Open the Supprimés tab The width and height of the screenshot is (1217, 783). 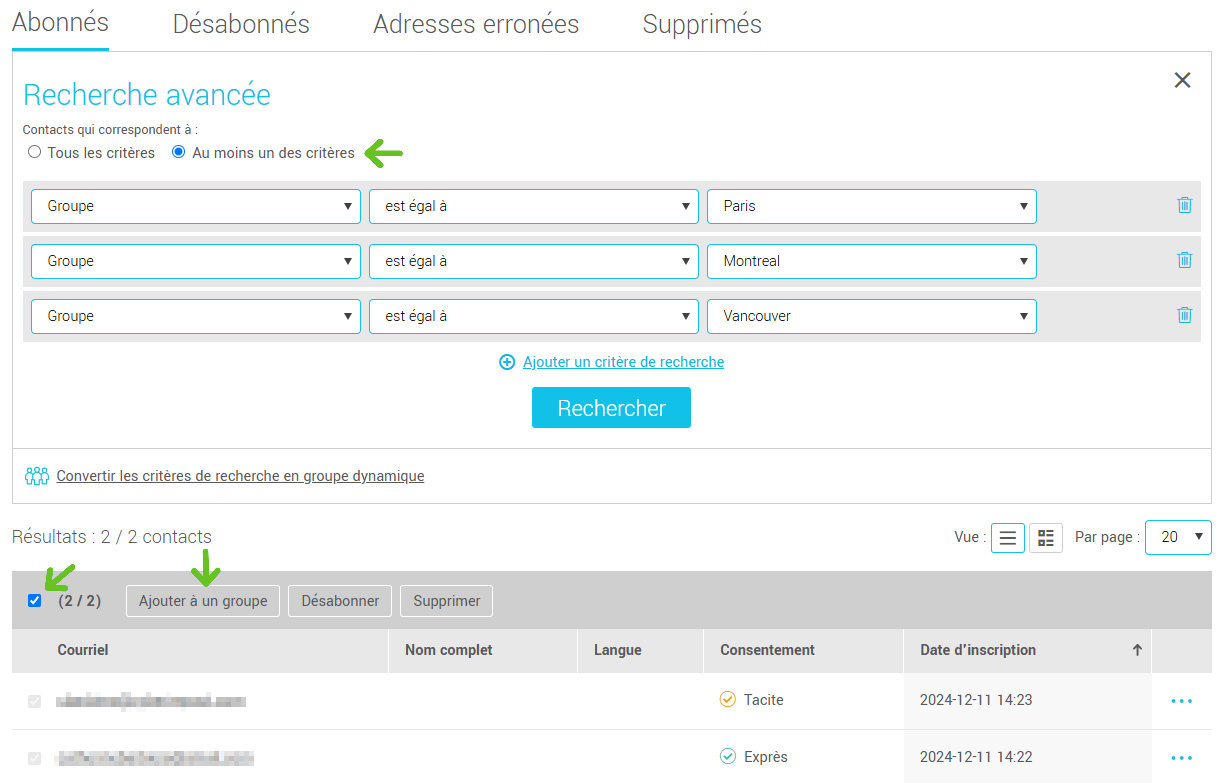(701, 23)
